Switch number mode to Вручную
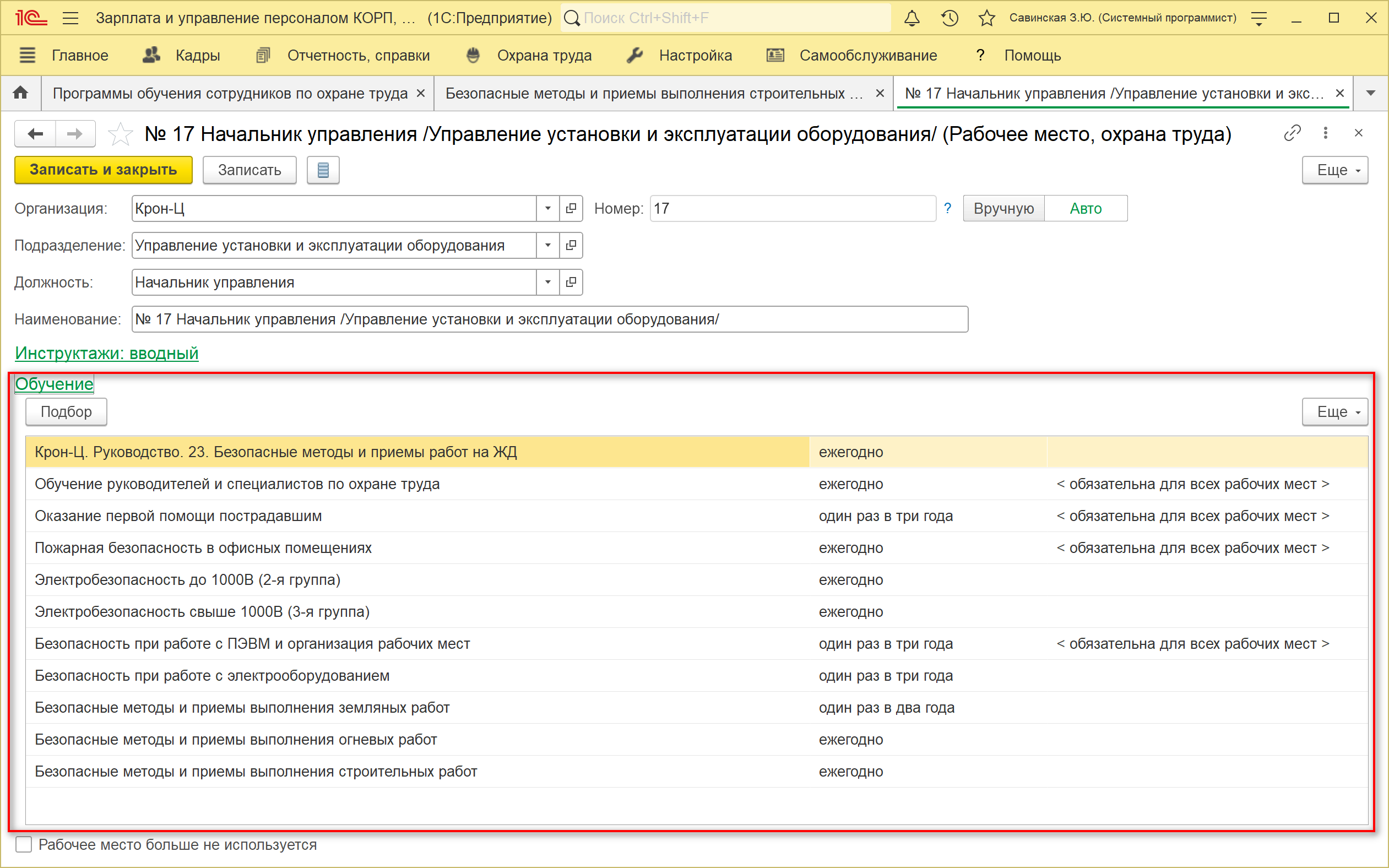 tap(1003, 208)
